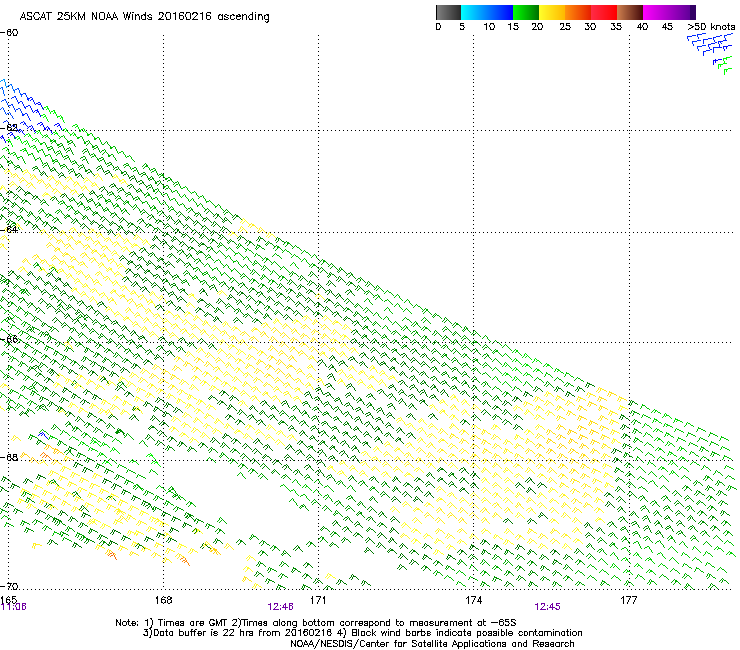Click the '-60' latitude label
Screen dimensions: 740x650
9,33
